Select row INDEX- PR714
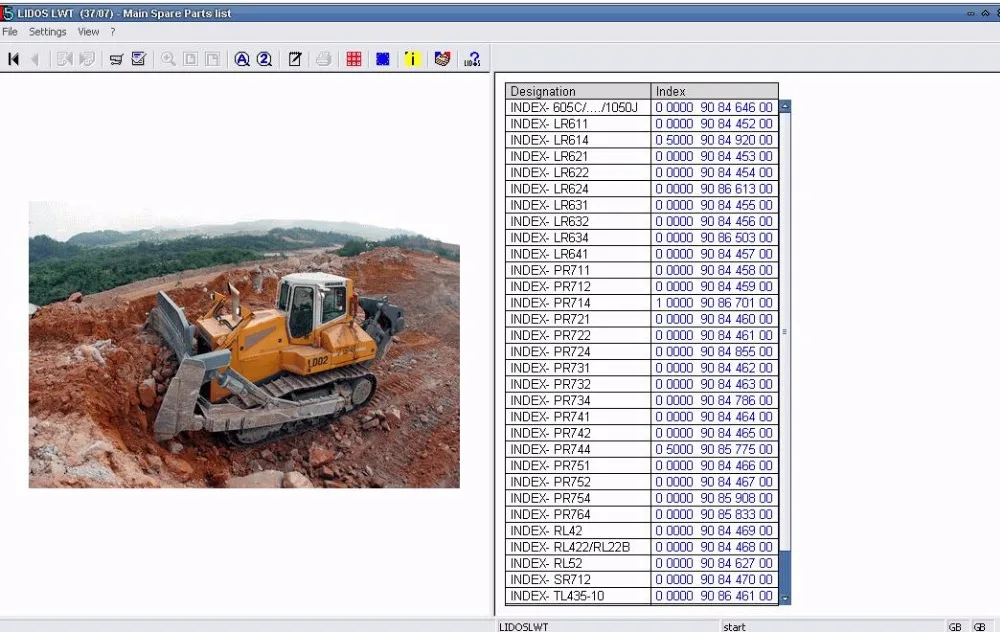 pos(642,302)
